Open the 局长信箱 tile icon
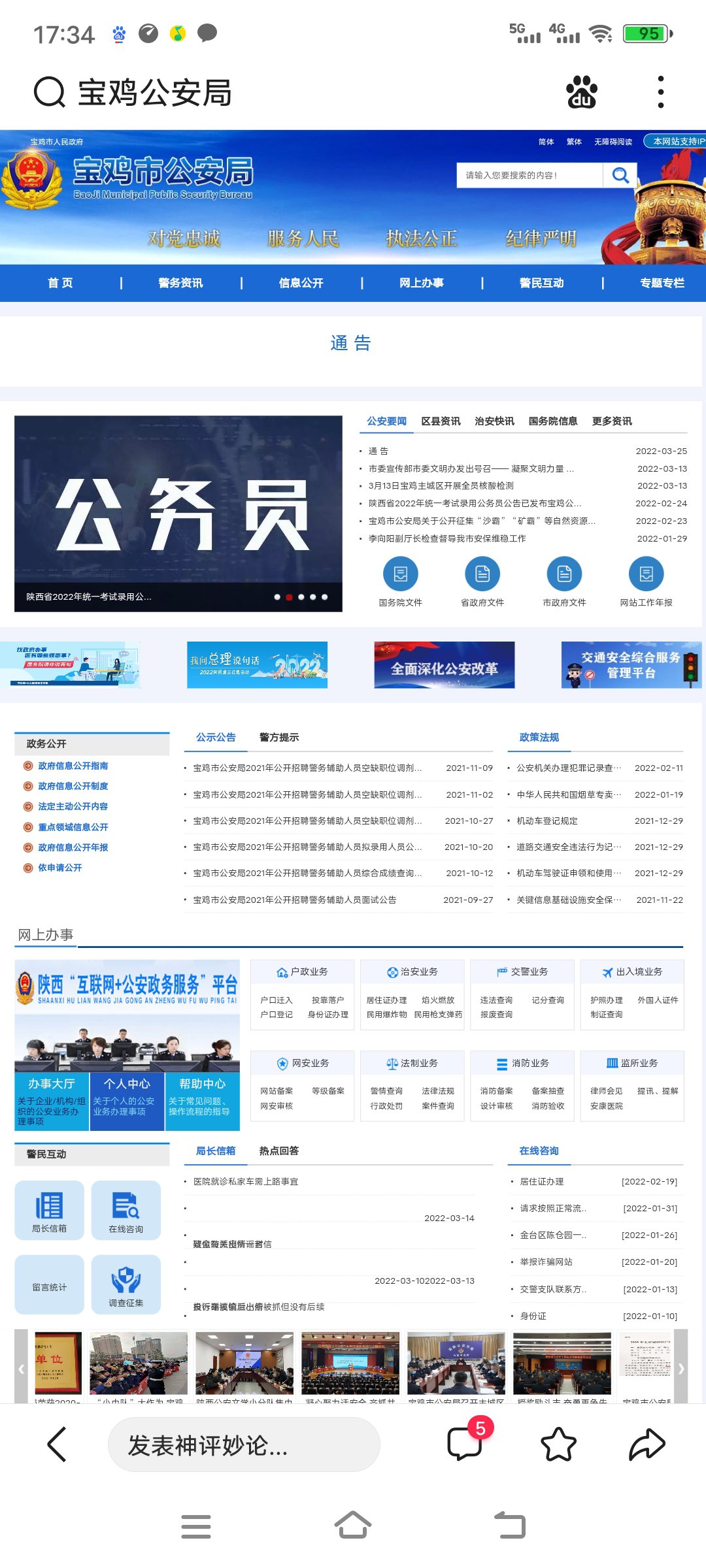 (x=50, y=1210)
